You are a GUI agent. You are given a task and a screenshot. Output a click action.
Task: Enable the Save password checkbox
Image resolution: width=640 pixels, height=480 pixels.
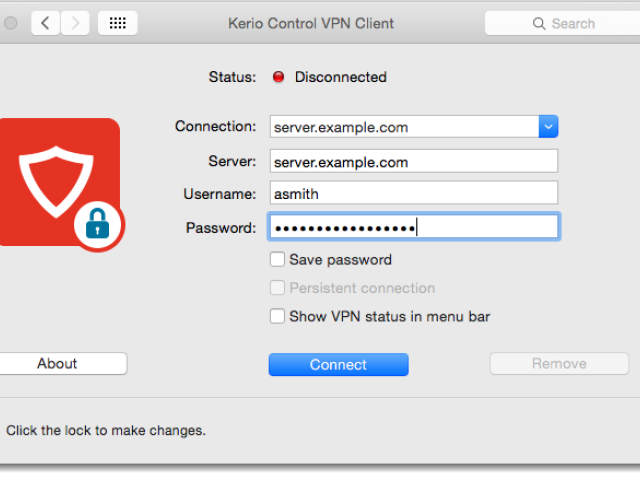pos(278,260)
